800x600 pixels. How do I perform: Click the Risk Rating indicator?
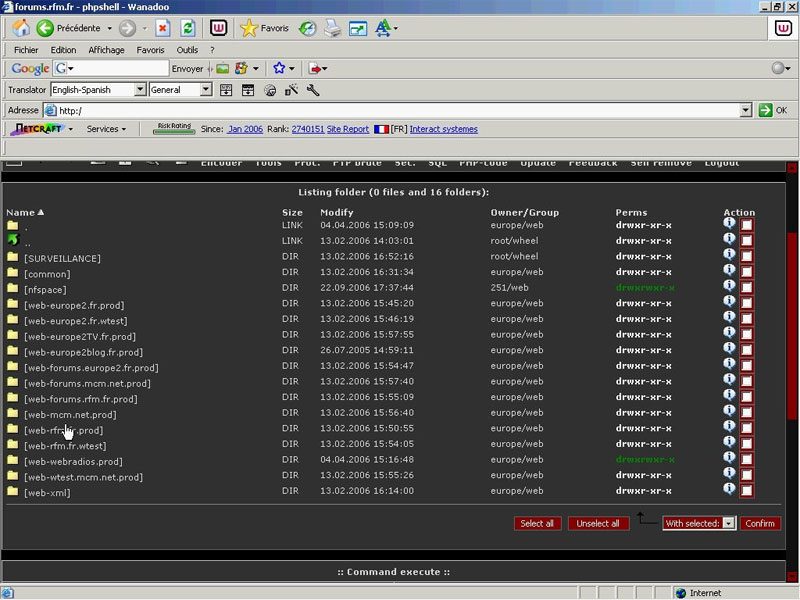(174, 129)
